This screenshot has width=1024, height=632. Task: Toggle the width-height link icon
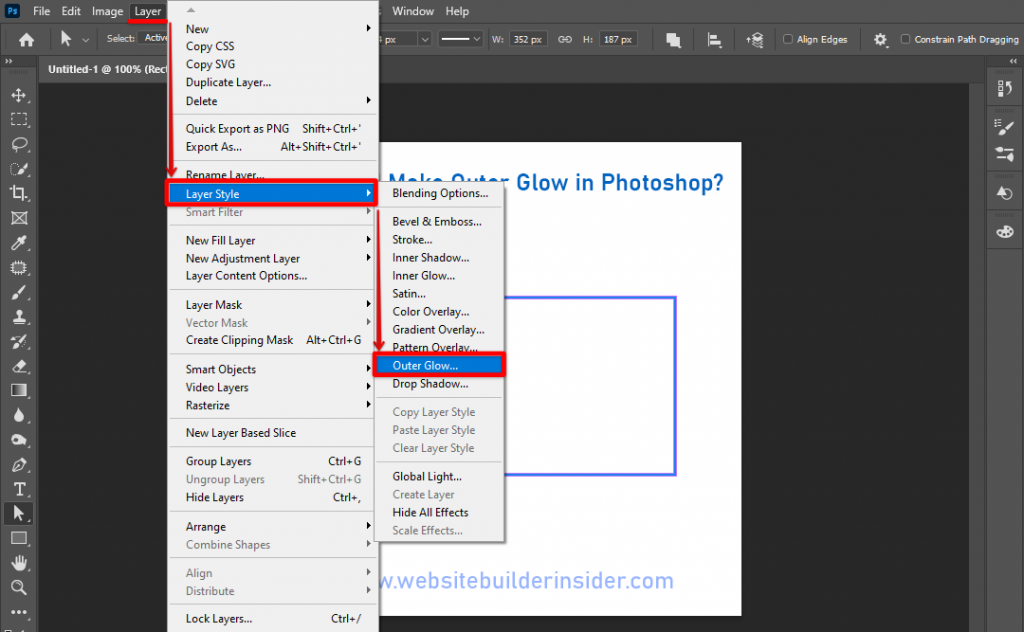click(x=565, y=39)
